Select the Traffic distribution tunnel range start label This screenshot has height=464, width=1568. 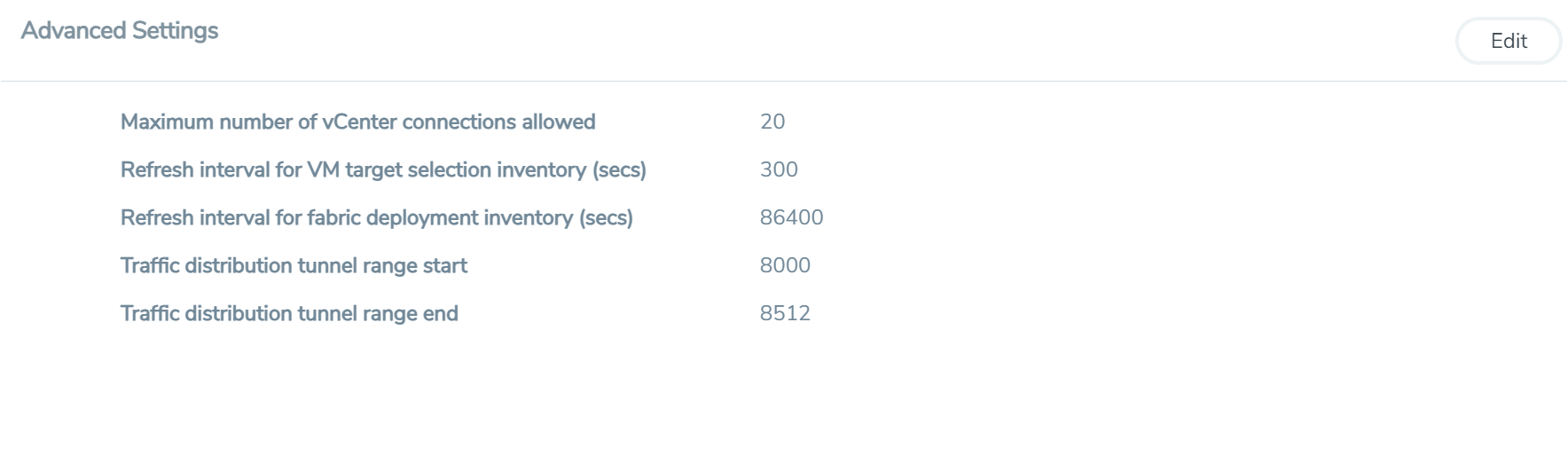pos(294,265)
